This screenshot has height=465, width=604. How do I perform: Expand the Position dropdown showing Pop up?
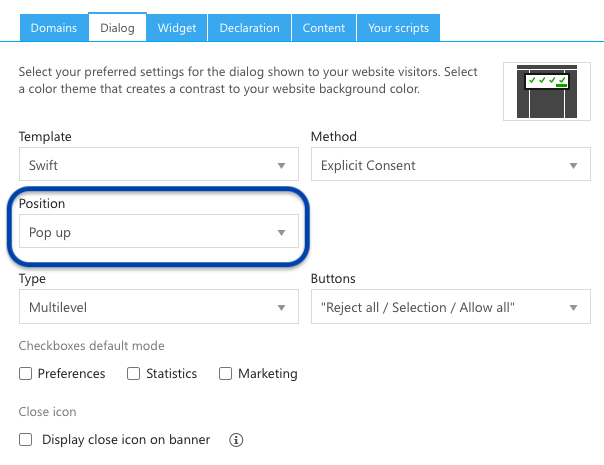(x=159, y=231)
